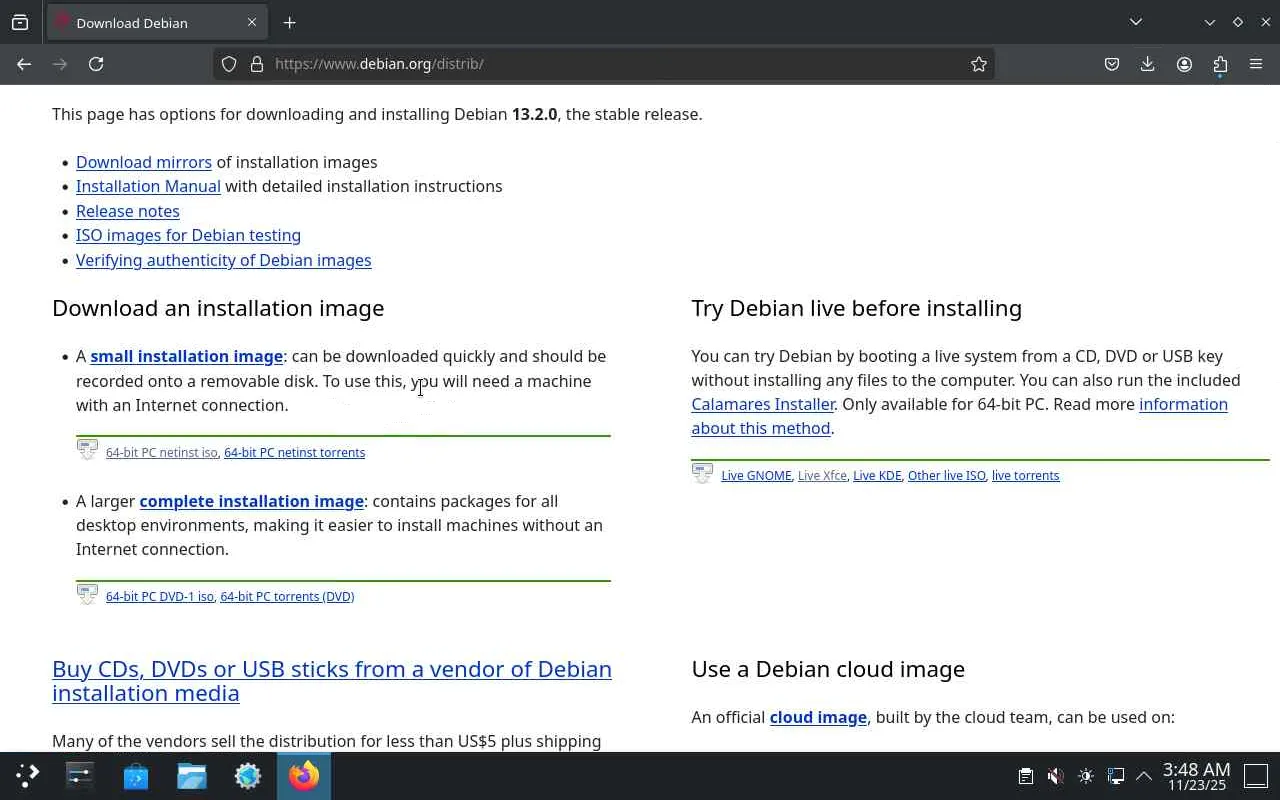Open the Firefox application menu
This screenshot has height=800, width=1280.
pyautogui.click(x=1256, y=64)
